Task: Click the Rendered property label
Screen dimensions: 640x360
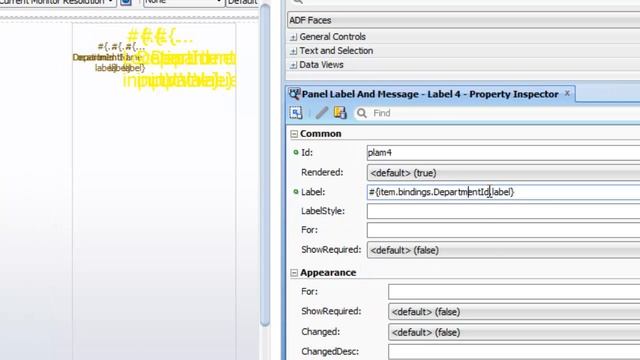Action: click(x=322, y=172)
